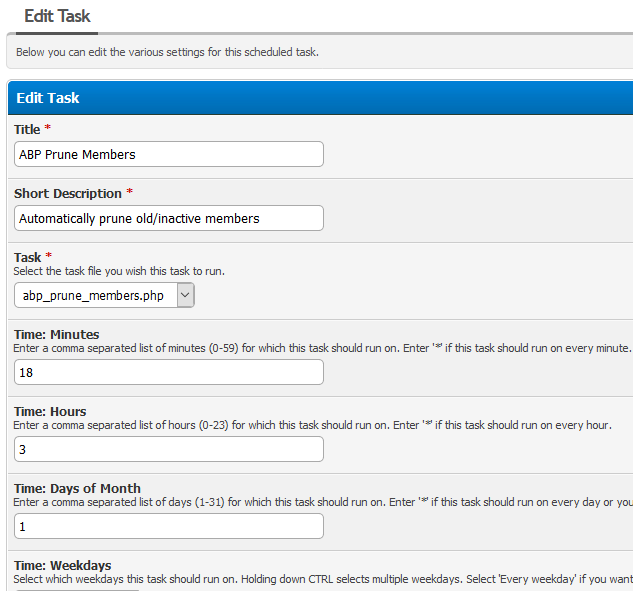
Task: Select the Hours input showing 3
Action: pyautogui.click(x=169, y=449)
